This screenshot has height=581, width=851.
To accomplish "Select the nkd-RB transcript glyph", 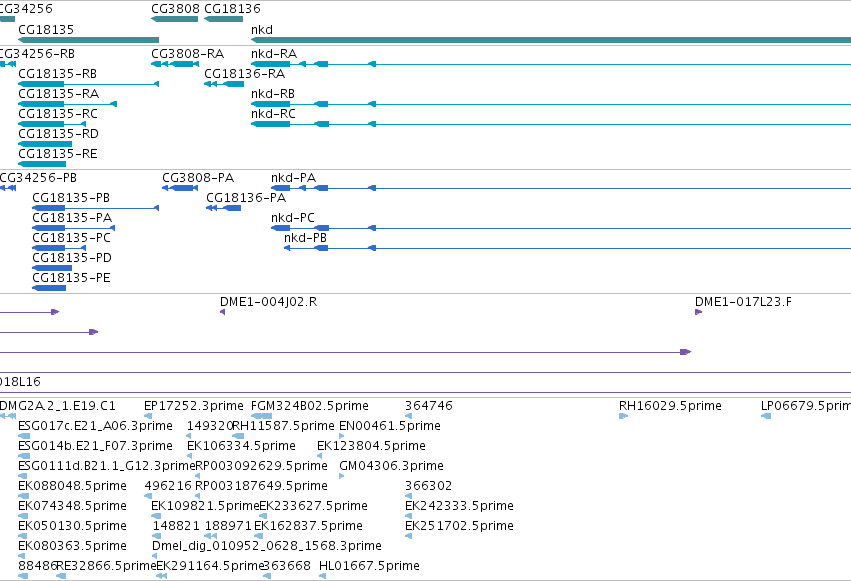I will coord(551,104).
